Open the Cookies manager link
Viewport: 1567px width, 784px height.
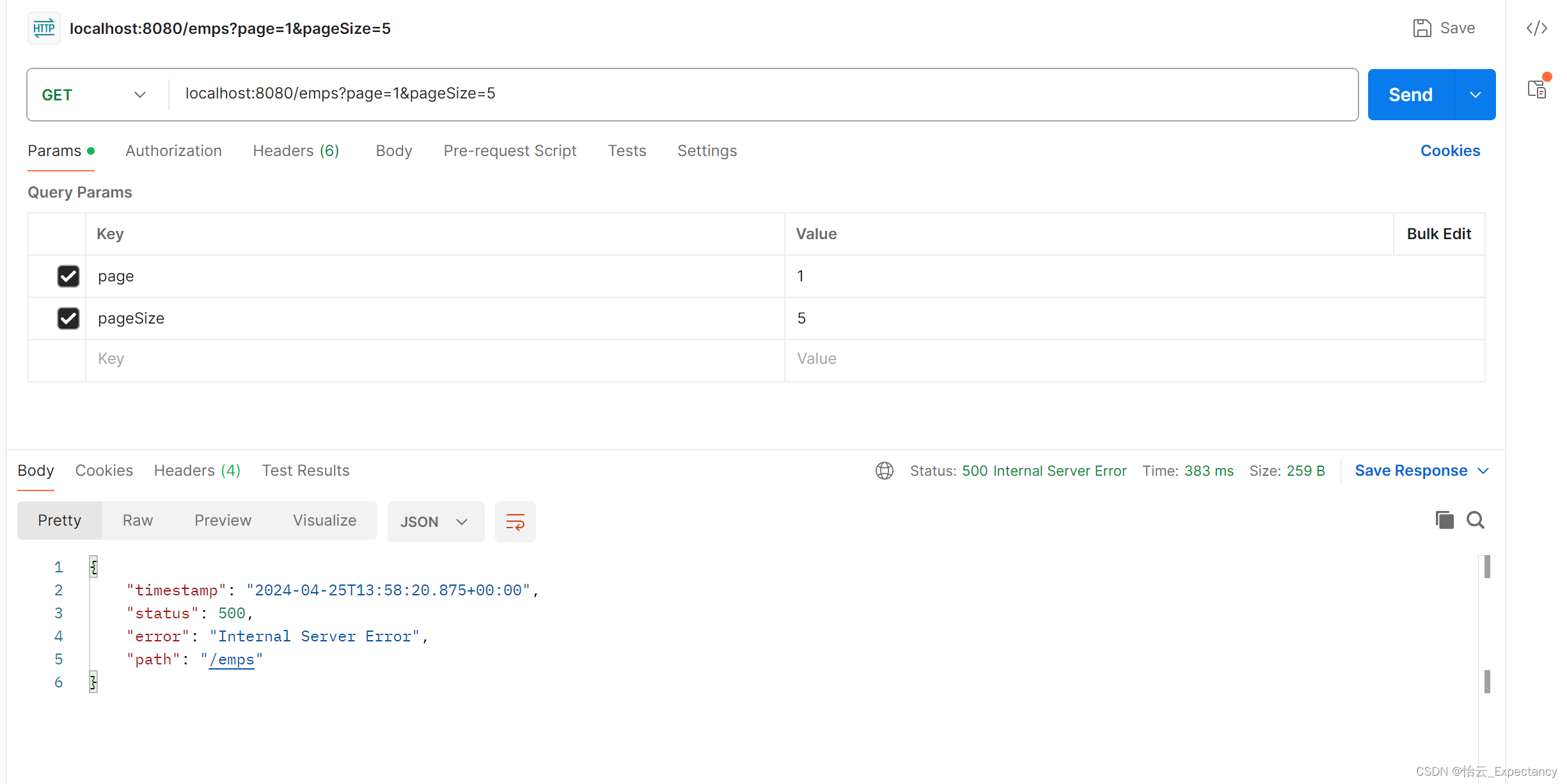(x=1450, y=150)
